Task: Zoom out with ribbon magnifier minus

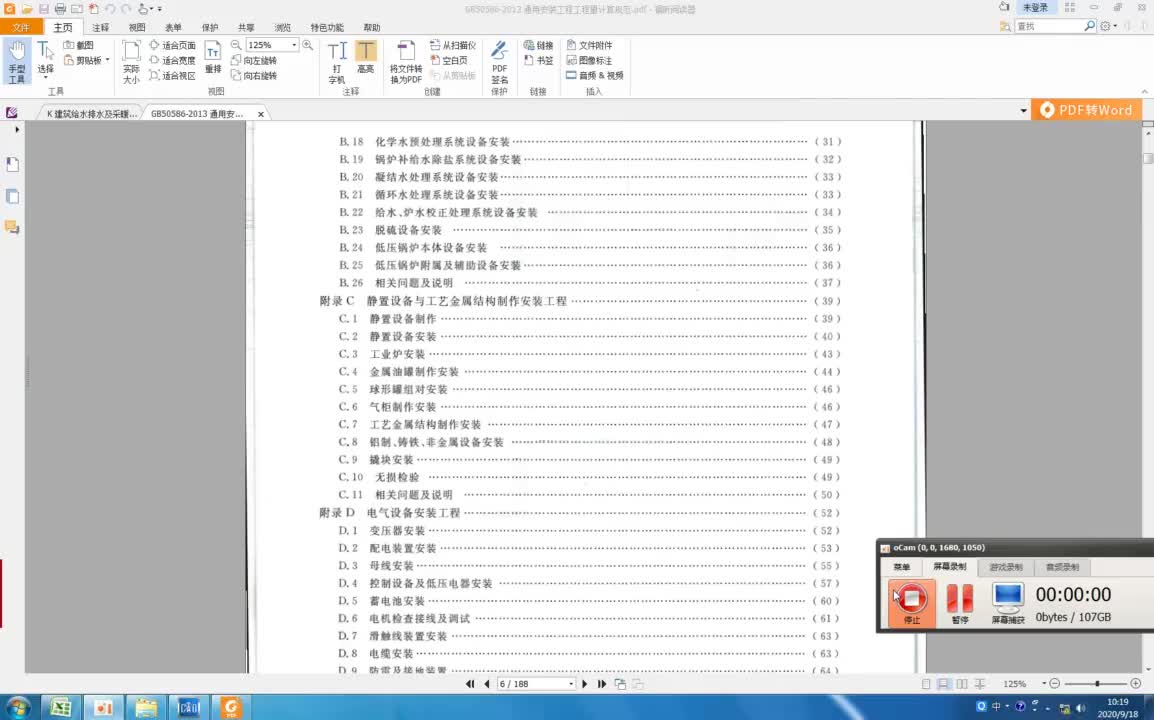Action: pyautogui.click(x=236, y=45)
